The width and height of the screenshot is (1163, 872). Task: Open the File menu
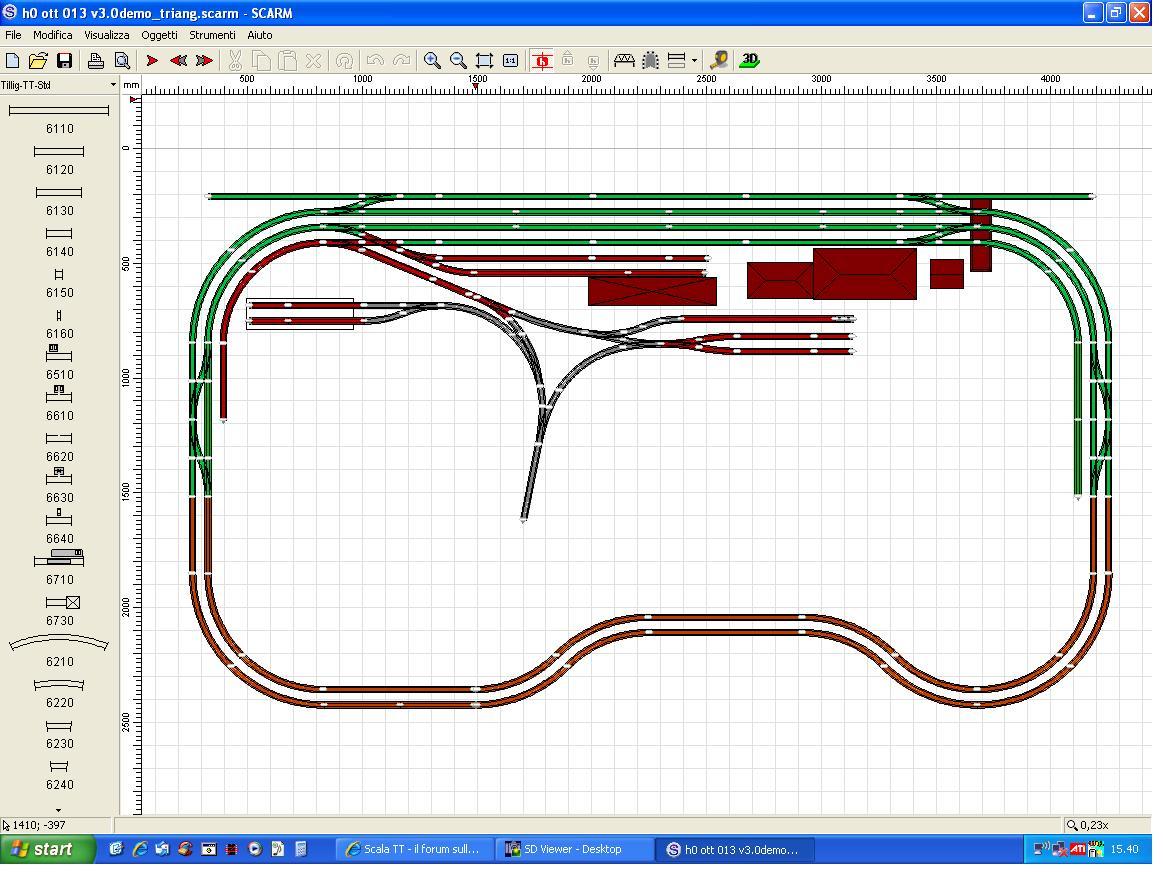click(x=13, y=35)
